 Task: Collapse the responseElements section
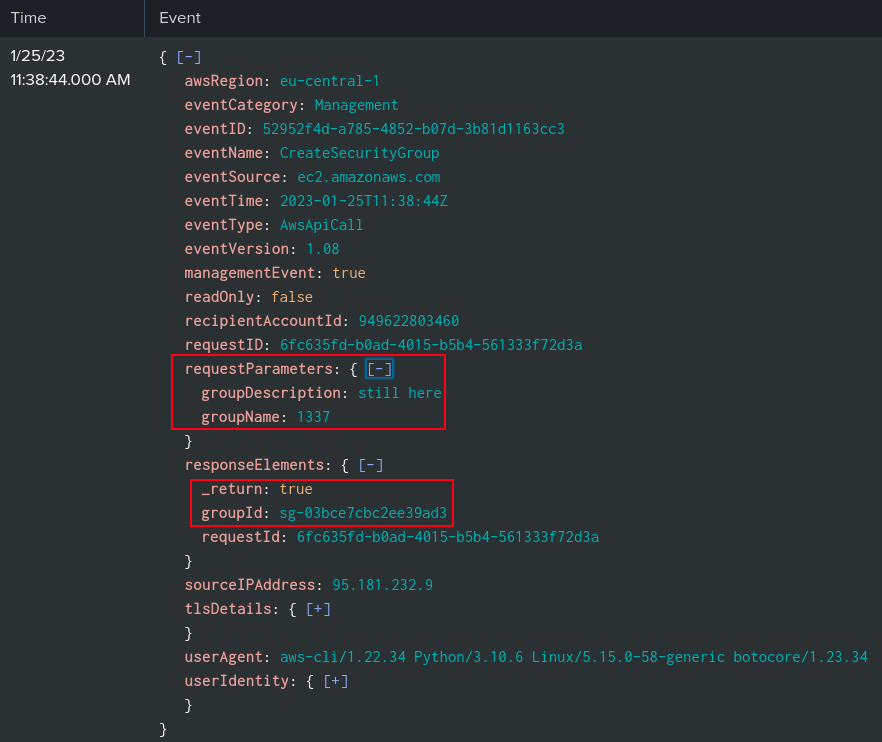tap(371, 465)
